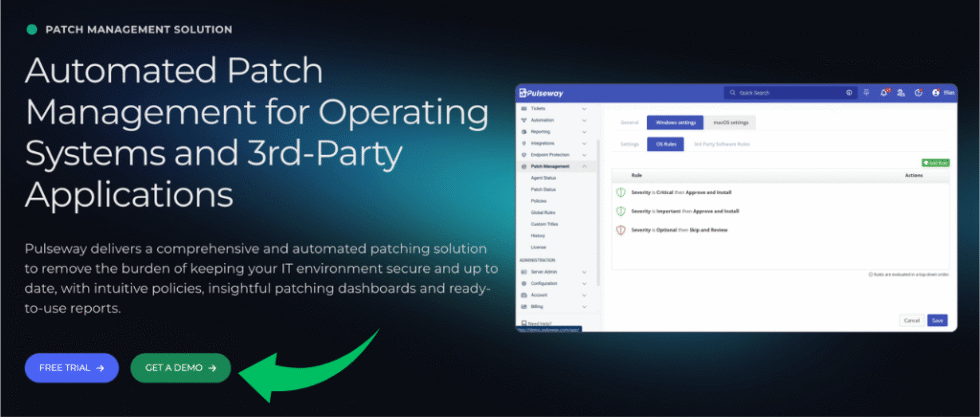Image resolution: width=980 pixels, height=417 pixels.
Task: Click the Tickets sidebar icon
Action: click(524, 108)
